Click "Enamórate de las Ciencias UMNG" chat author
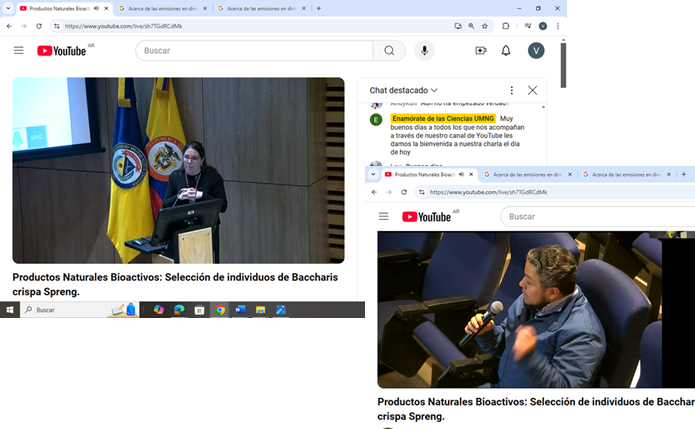Viewport: 695px width, 429px height. tap(442, 118)
